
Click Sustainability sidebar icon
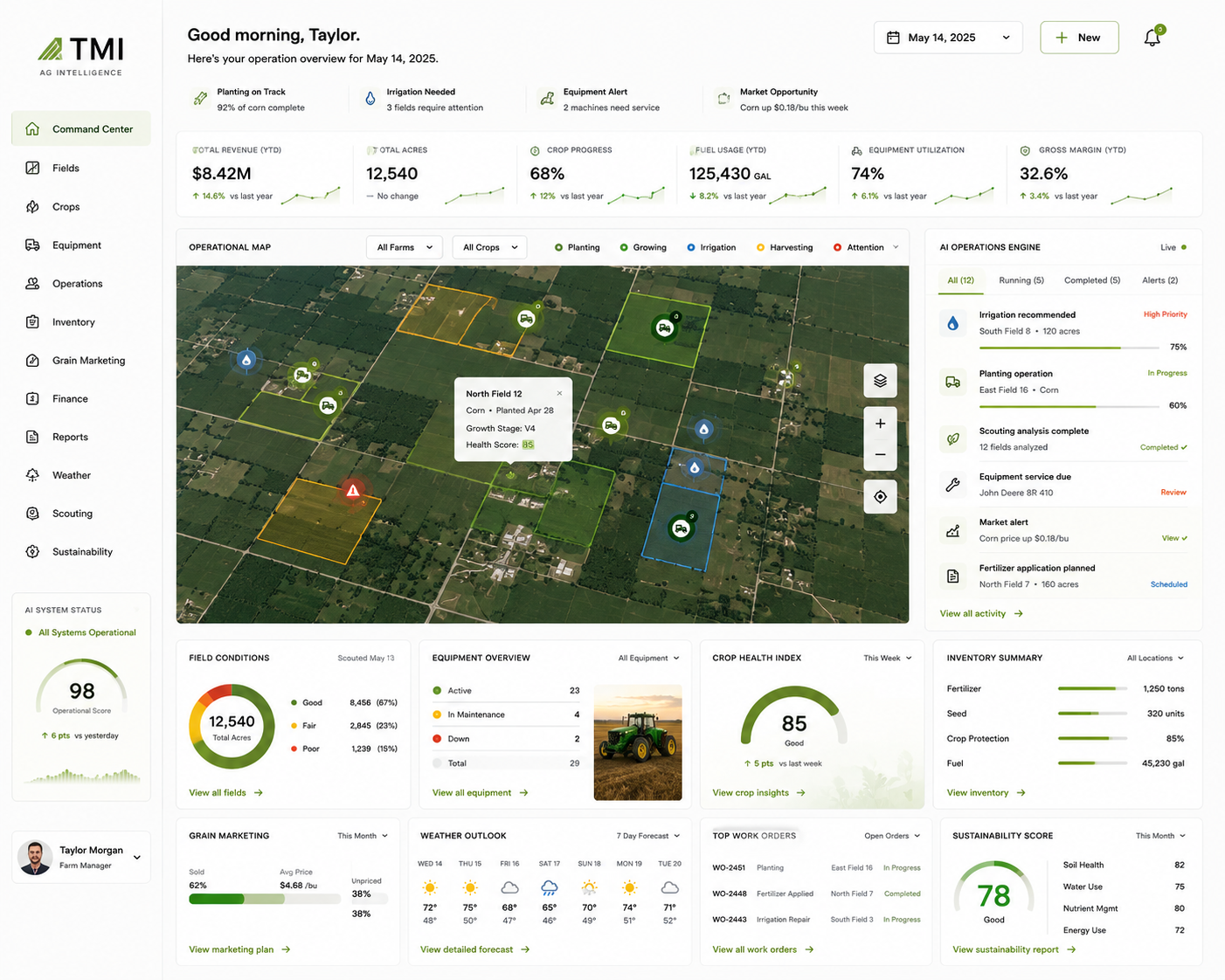32,552
